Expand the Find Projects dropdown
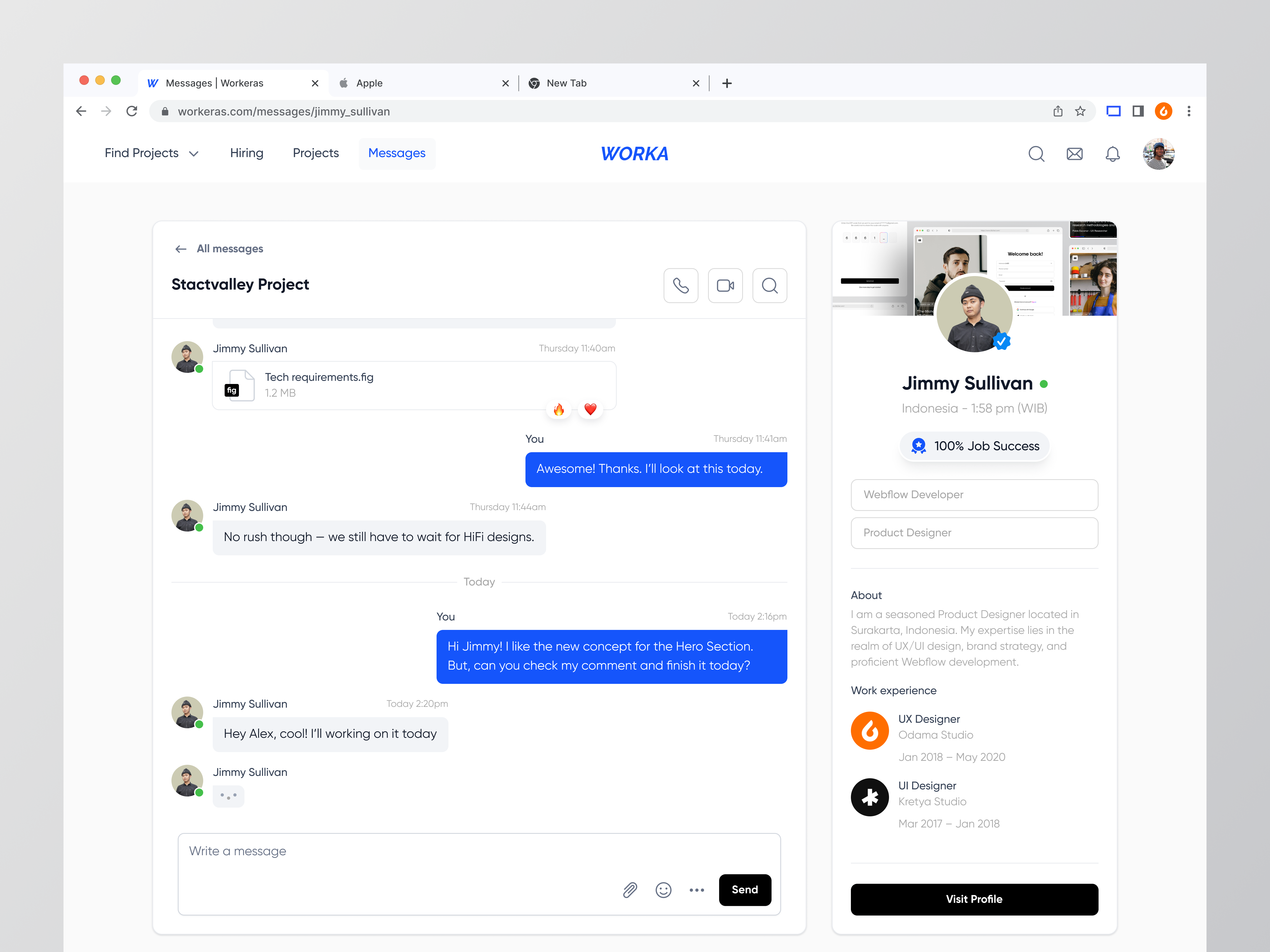Screen dimensions: 1270x952 (x=152, y=153)
